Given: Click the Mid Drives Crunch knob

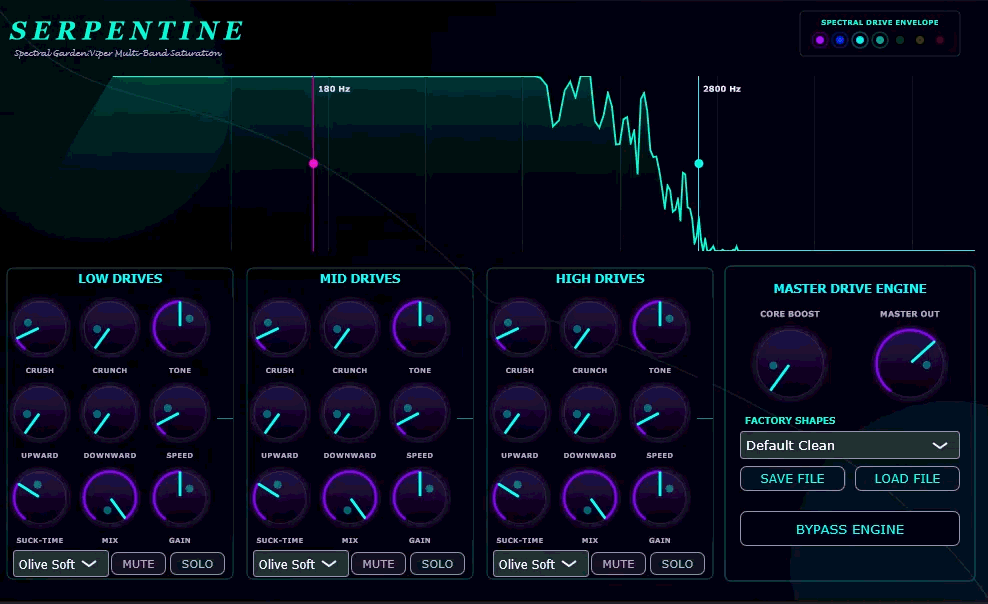Looking at the screenshot, I should pos(350,328).
